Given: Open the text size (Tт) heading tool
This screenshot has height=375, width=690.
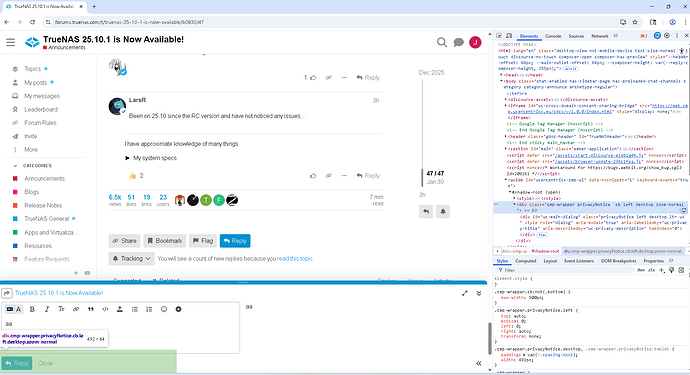Looking at the screenshot, I should tap(61, 309).
